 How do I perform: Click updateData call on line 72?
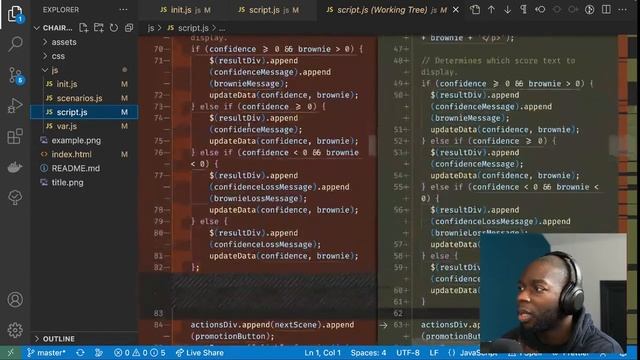point(284,95)
